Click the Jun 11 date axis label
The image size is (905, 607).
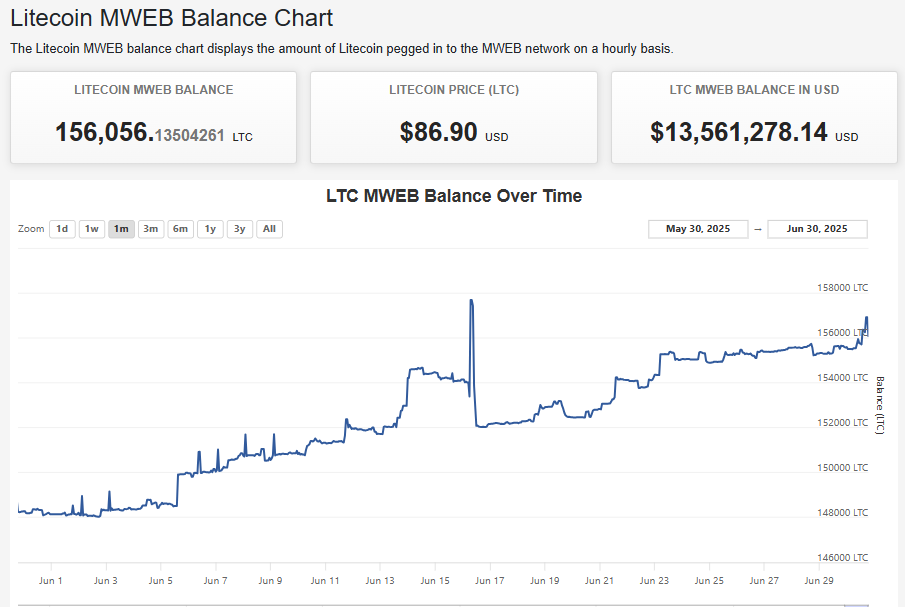coord(325,581)
